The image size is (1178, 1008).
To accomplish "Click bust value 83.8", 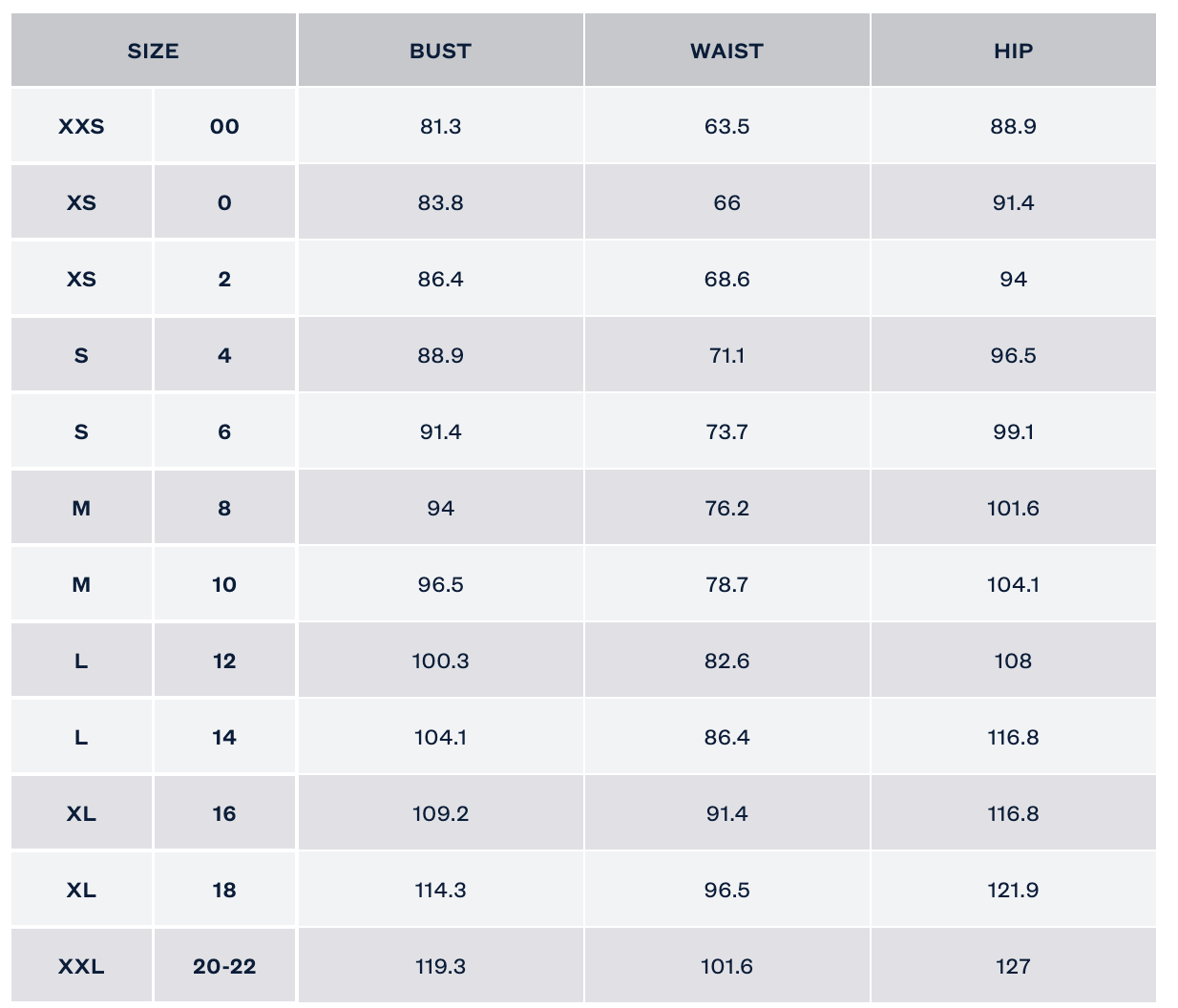I will pos(440,202).
